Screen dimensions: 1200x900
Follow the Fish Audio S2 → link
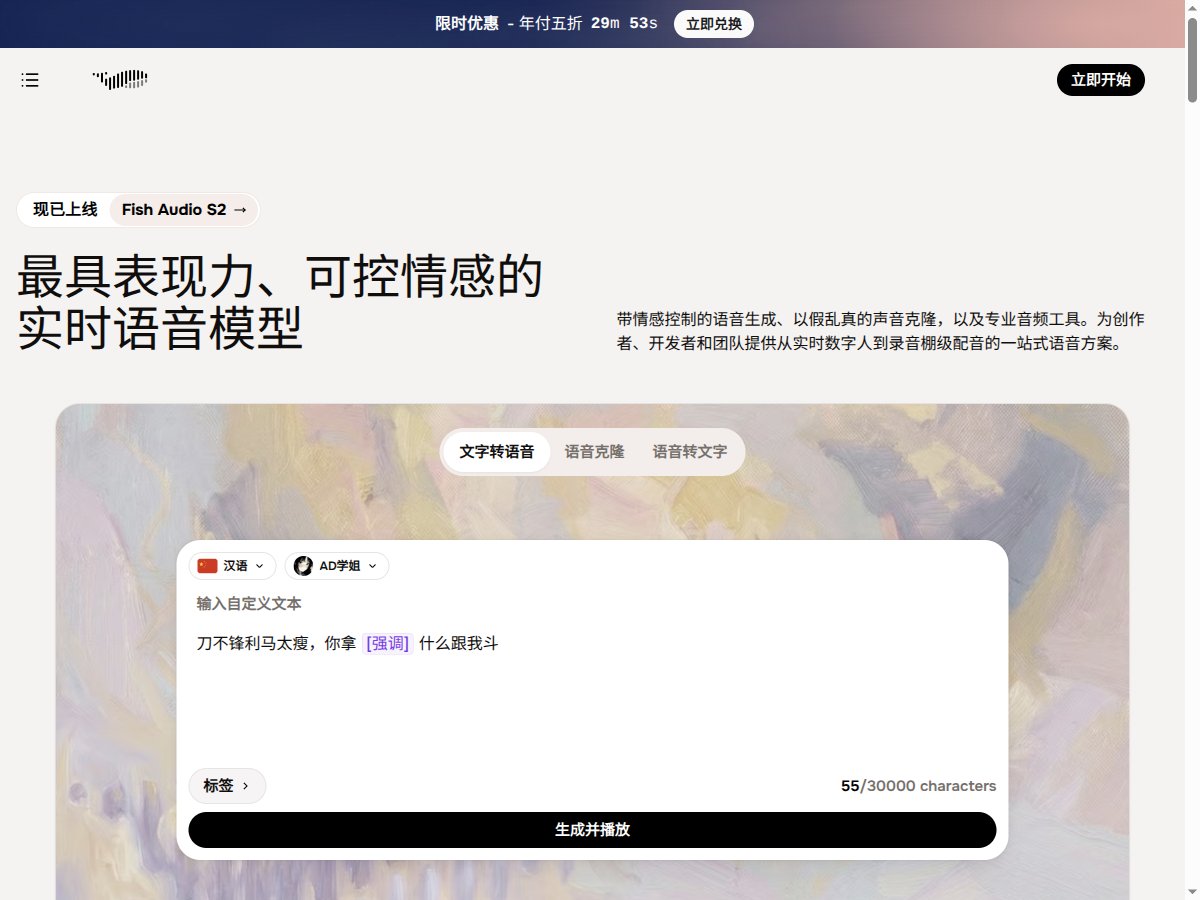[x=184, y=210]
